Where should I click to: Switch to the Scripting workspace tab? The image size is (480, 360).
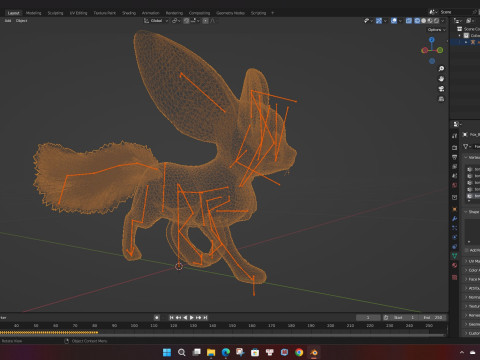[x=258, y=13]
